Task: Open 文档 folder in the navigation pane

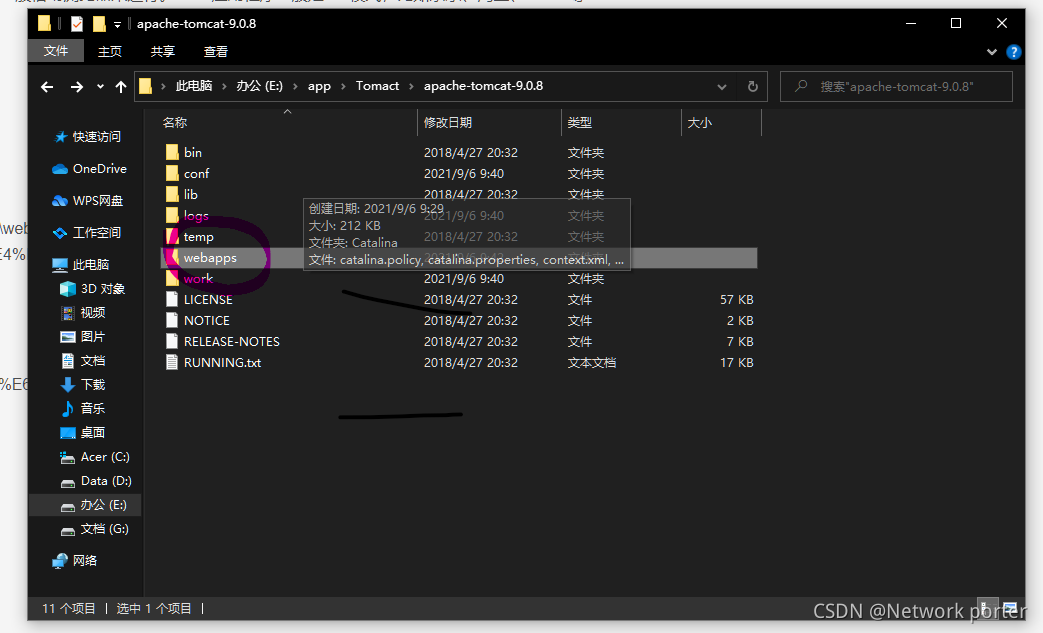Action: pos(92,360)
